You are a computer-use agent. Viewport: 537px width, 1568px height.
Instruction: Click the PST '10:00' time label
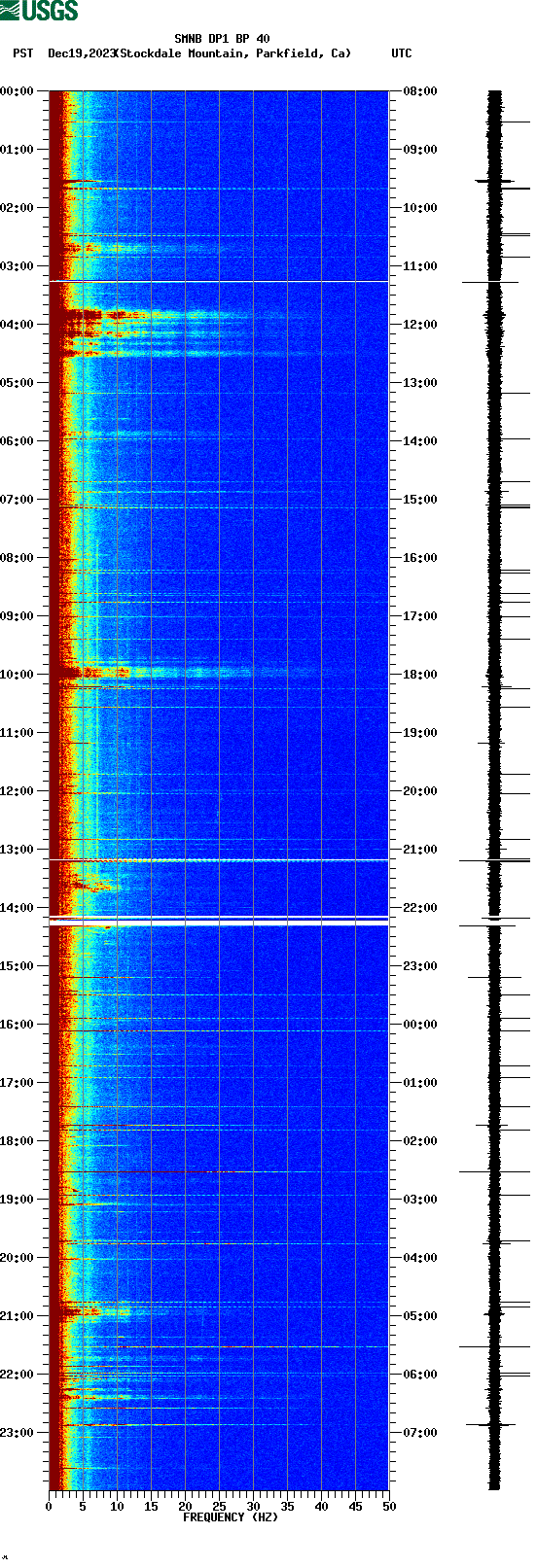pyautogui.click(x=18, y=675)
